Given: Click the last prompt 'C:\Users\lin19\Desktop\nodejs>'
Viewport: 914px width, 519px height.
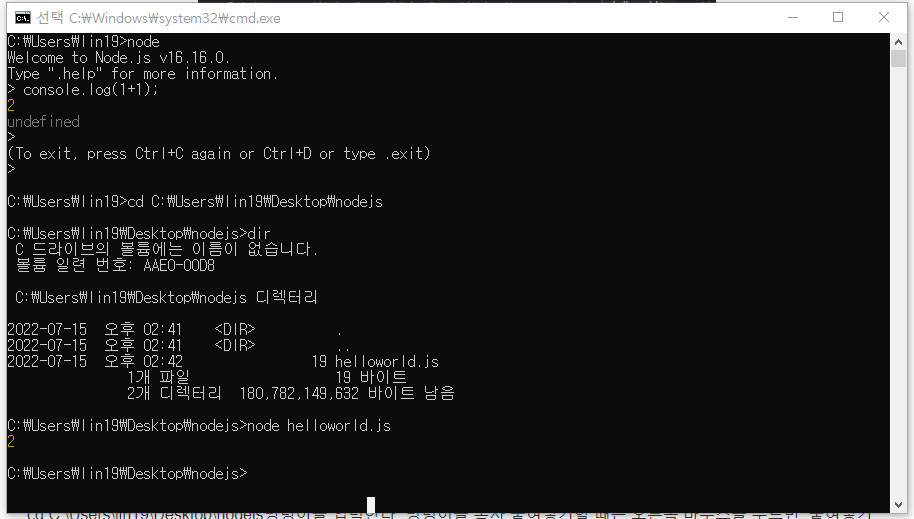Looking at the screenshot, I should [x=127, y=474].
